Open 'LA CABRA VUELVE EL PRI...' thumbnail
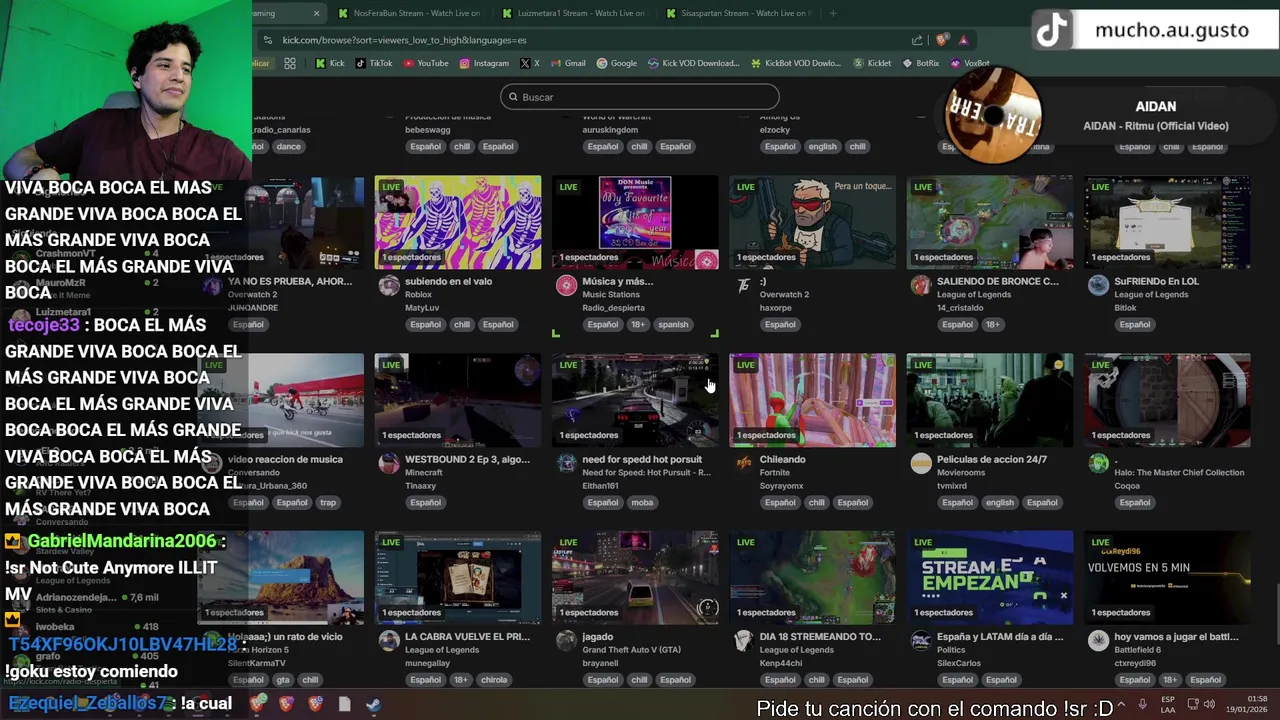The height and width of the screenshot is (720, 1280). pyautogui.click(x=458, y=578)
